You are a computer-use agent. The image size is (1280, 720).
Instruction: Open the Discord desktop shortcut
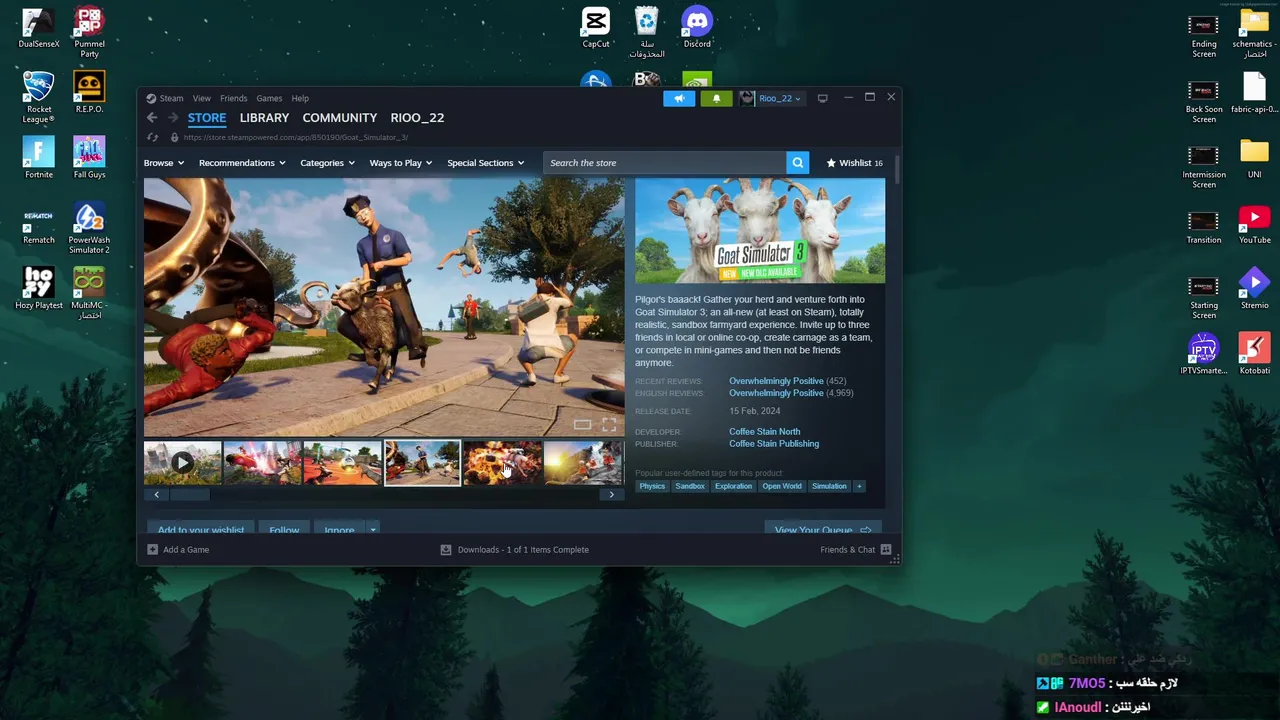pyautogui.click(x=697, y=28)
